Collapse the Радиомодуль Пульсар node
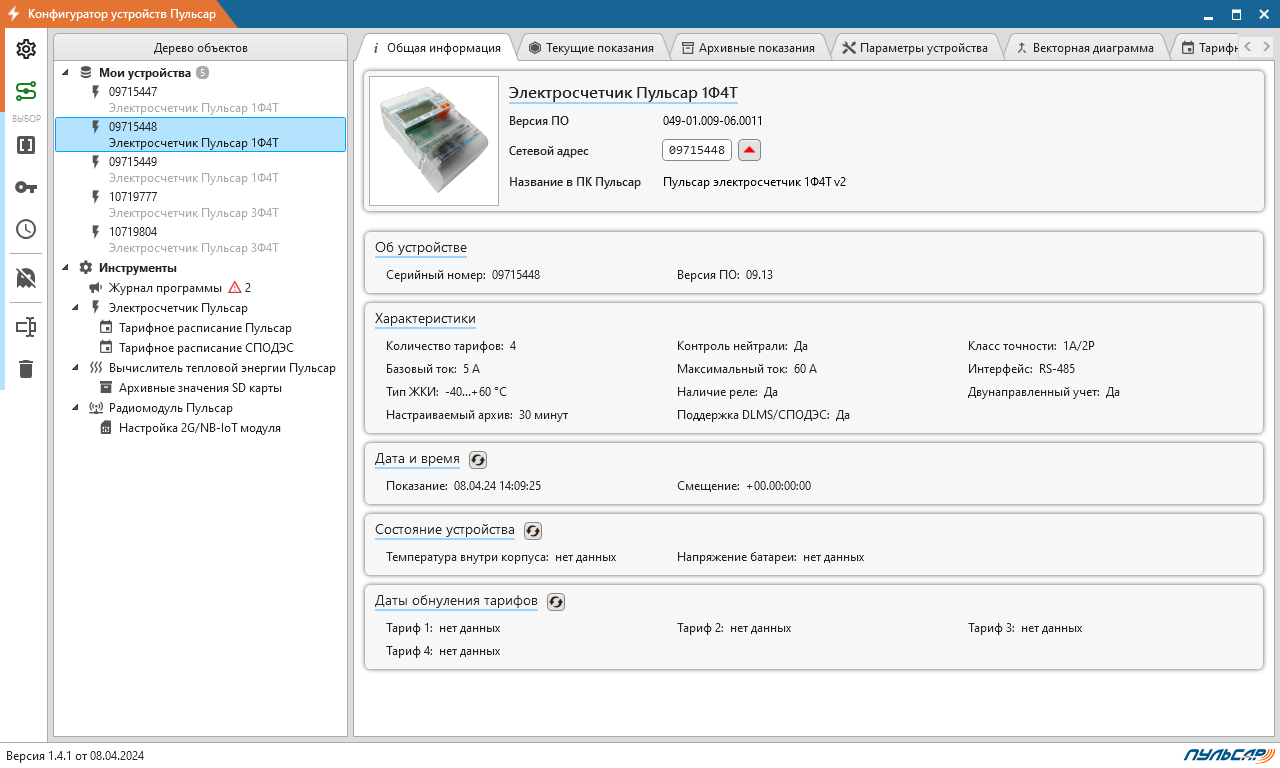This screenshot has height=768, width=1280. (x=76, y=408)
